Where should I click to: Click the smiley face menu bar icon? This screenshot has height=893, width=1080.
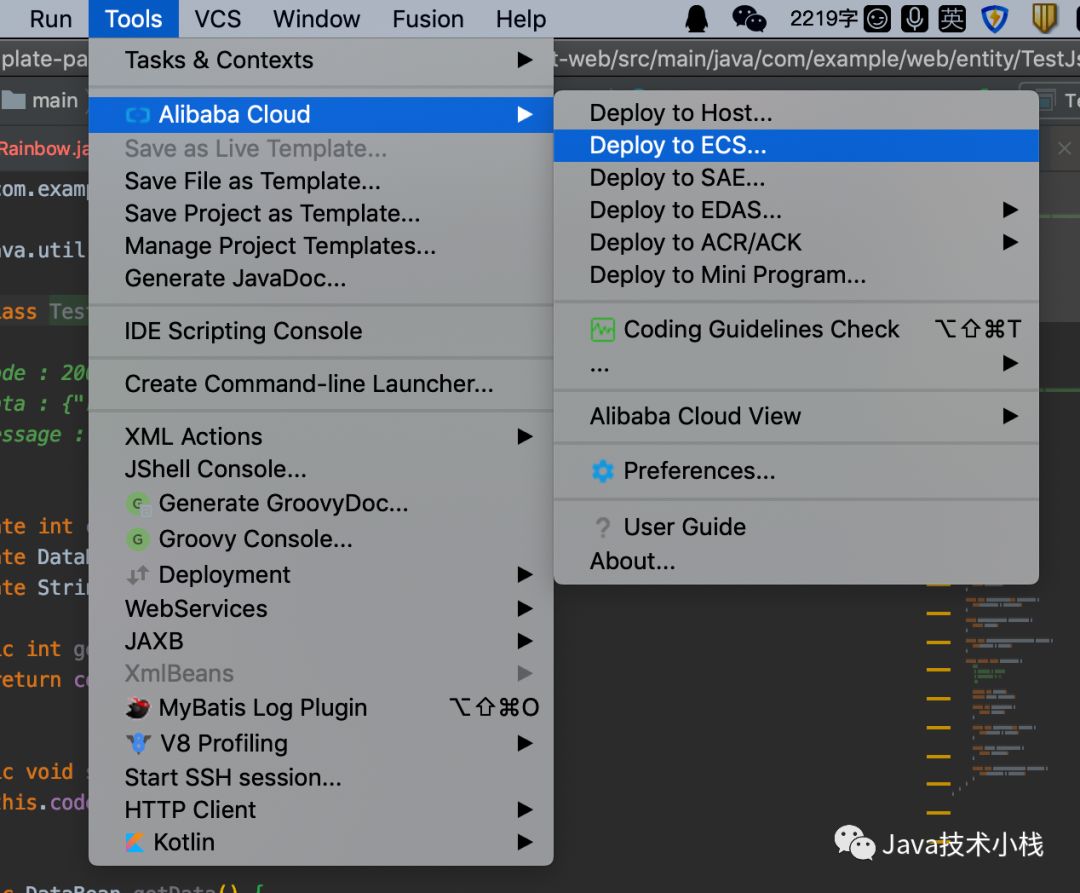click(x=877, y=19)
